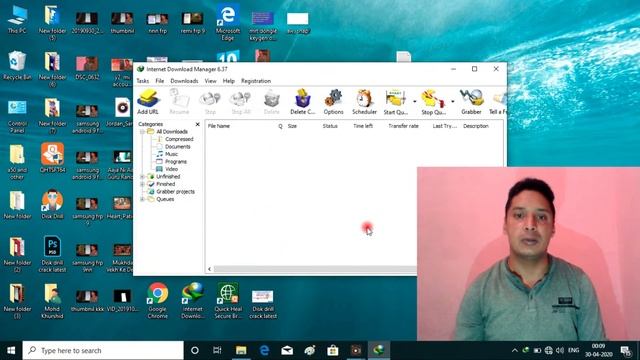This screenshot has height=360, width=640.
Task: Open QHTSFT64 desktop icon
Action: coord(52,158)
